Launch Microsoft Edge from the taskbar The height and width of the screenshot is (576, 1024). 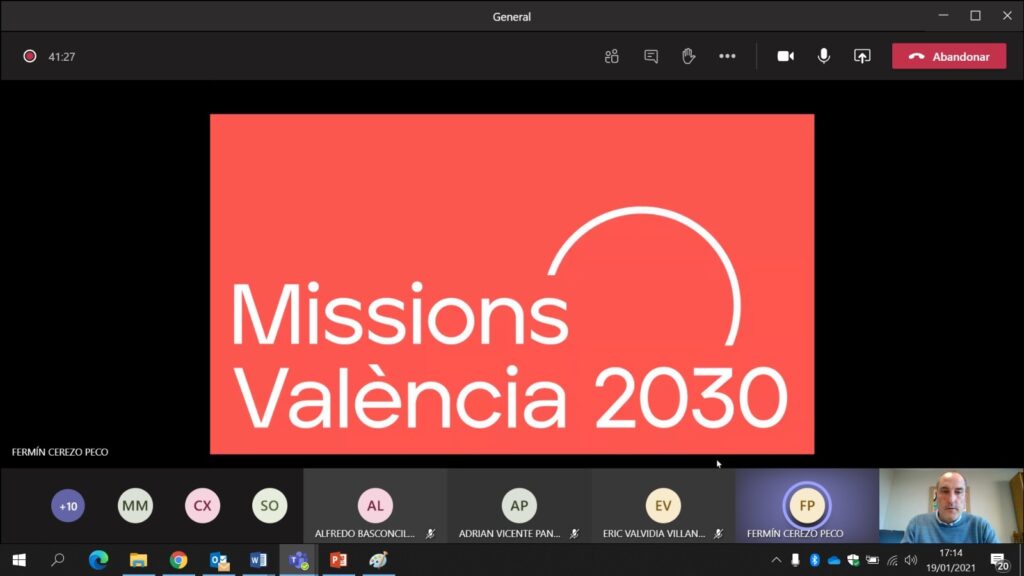click(x=99, y=560)
